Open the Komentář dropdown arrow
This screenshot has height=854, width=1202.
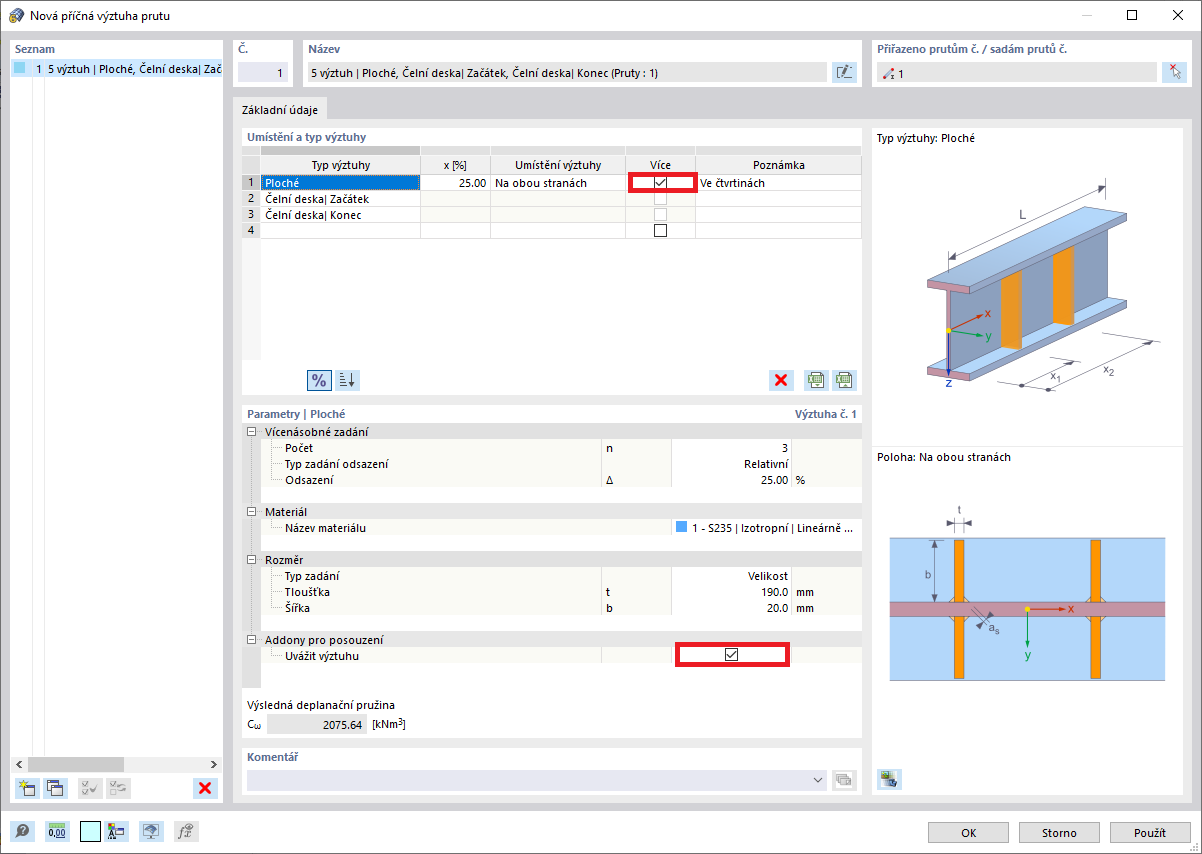[819, 780]
